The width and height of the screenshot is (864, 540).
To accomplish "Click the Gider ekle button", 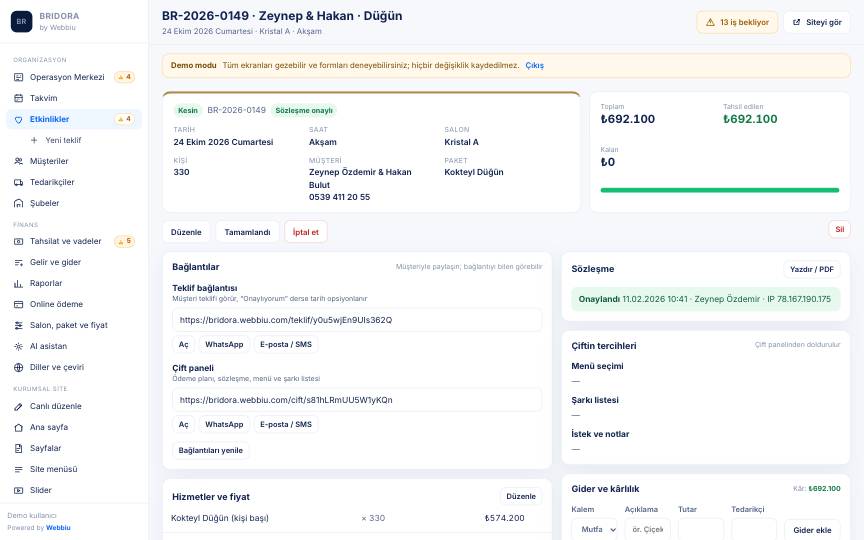I will coord(812,530).
